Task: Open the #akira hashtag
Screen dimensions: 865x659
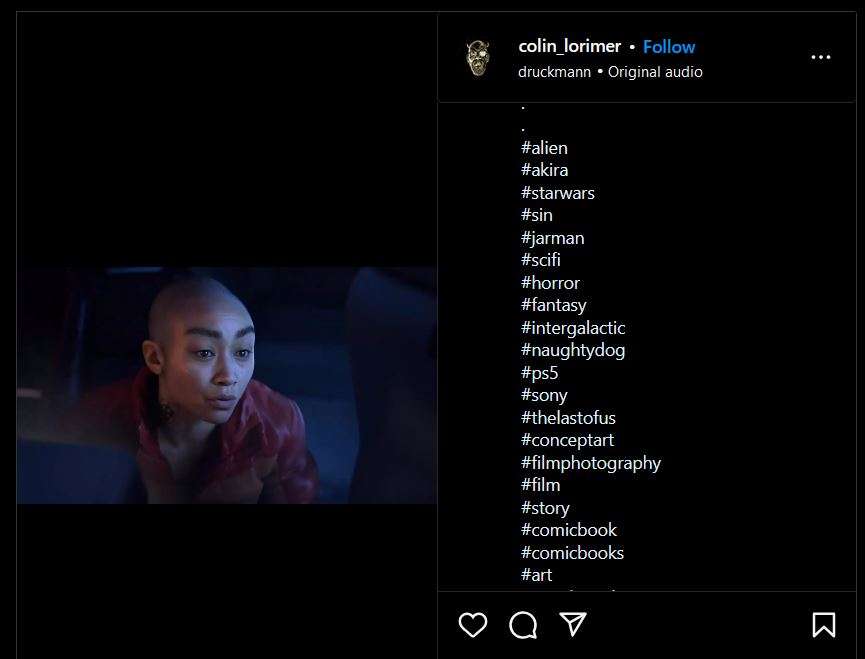Action: (544, 170)
